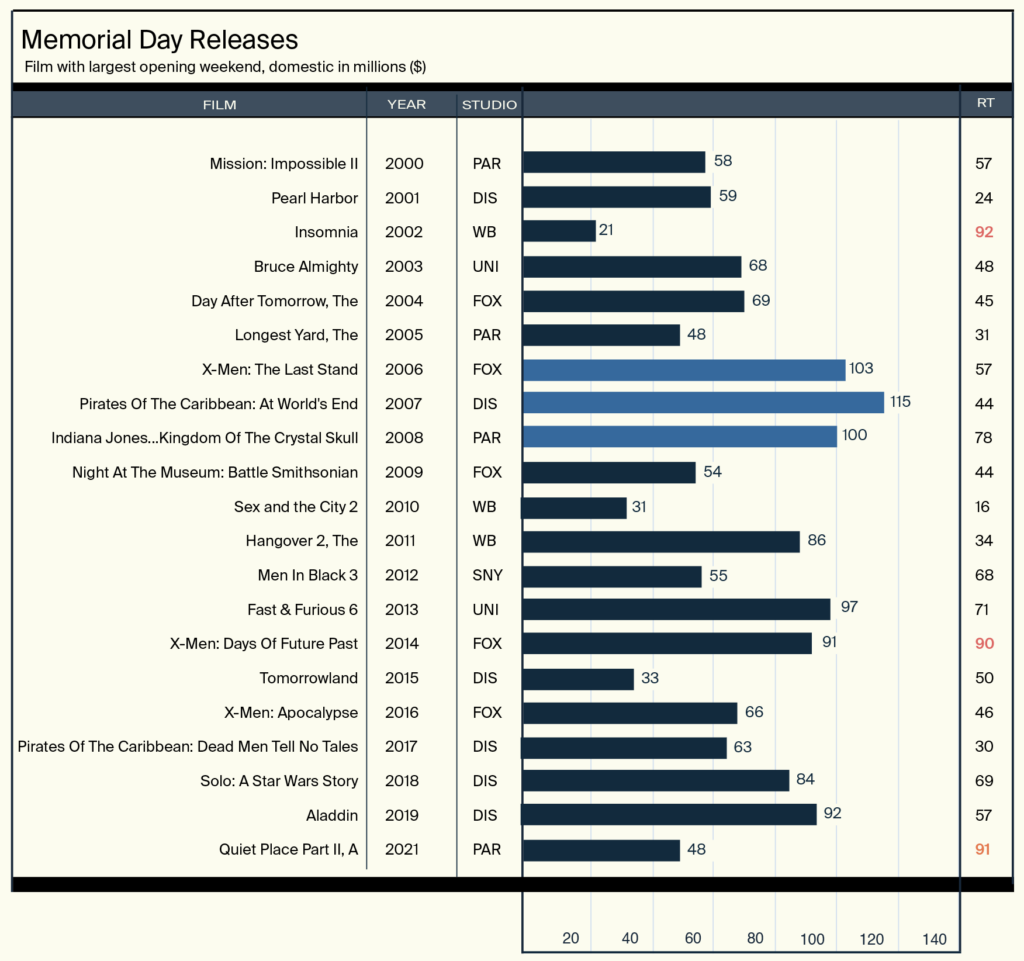Select the 'Fast & Furious 6' film name
The width and height of the screenshot is (1024, 961).
[x=302, y=610]
